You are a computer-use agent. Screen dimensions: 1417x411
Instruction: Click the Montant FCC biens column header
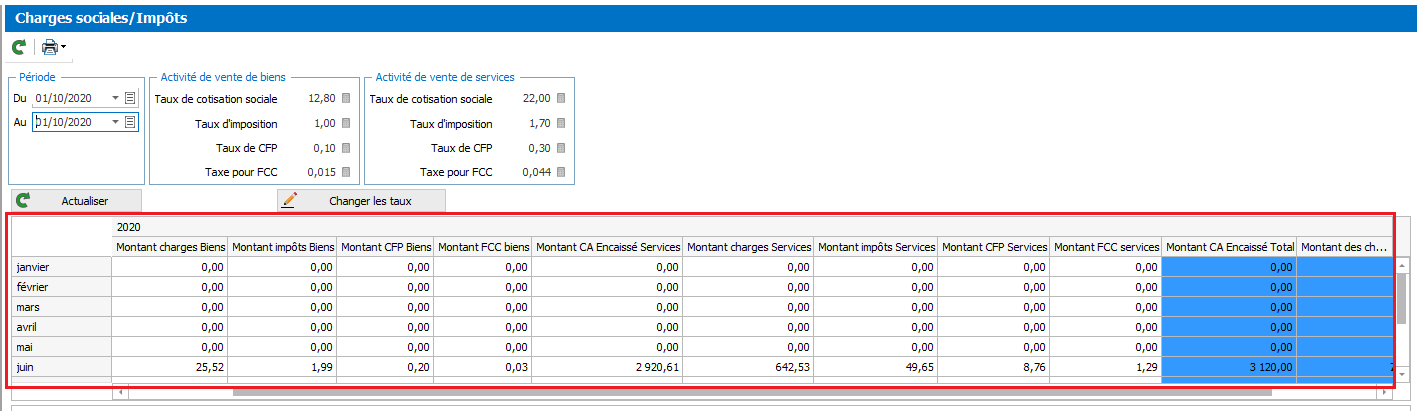click(x=483, y=247)
